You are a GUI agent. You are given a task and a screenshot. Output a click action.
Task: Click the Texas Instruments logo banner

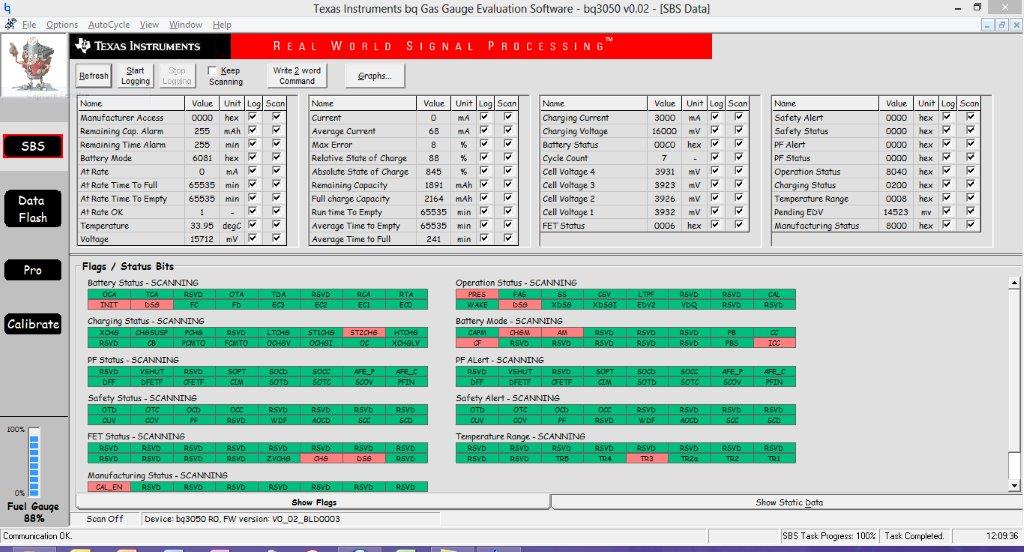point(150,46)
